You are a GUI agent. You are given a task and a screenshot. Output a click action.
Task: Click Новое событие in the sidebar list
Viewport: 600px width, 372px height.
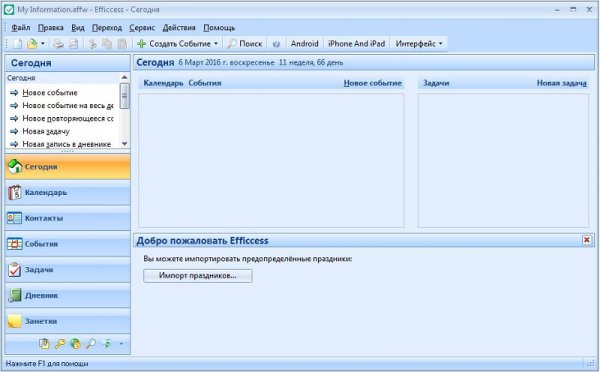pos(49,93)
